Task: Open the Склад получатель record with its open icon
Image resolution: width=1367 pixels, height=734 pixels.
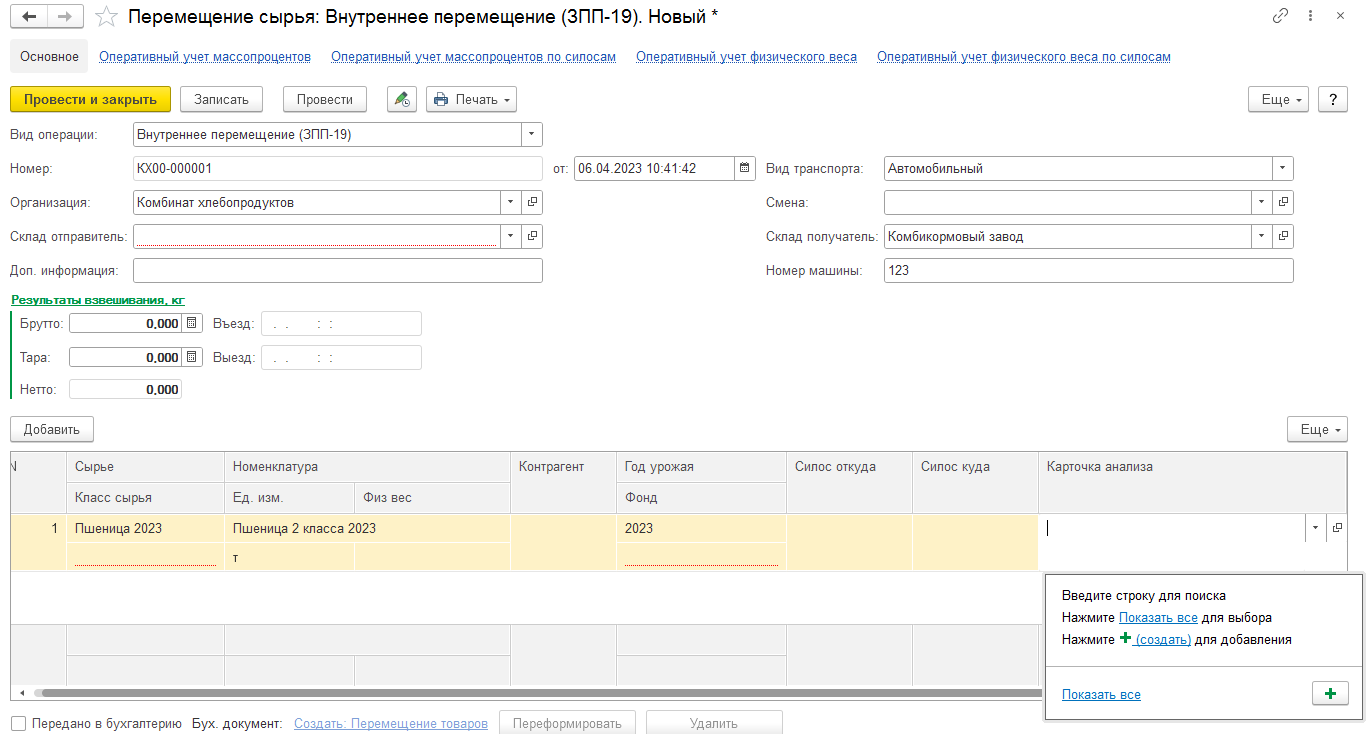Action: pyautogui.click(x=1284, y=236)
